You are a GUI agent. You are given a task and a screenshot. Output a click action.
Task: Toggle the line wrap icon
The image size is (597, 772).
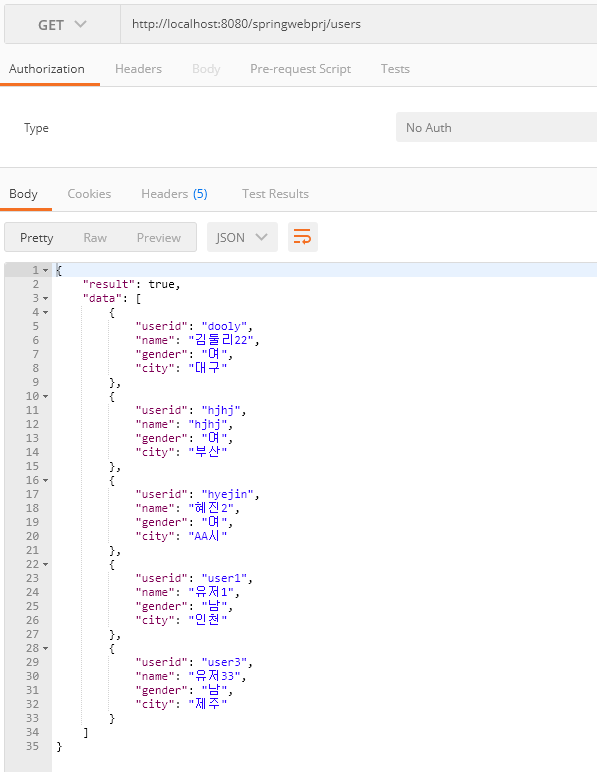[x=303, y=237]
